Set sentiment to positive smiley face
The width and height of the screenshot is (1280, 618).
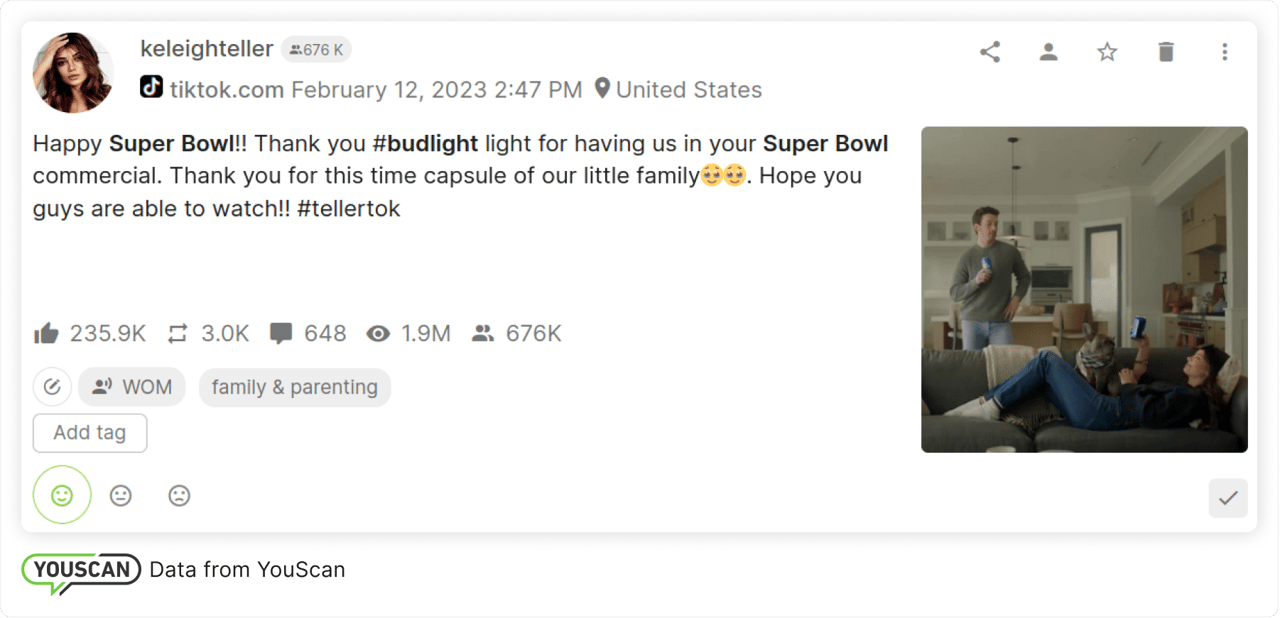(x=62, y=495)
